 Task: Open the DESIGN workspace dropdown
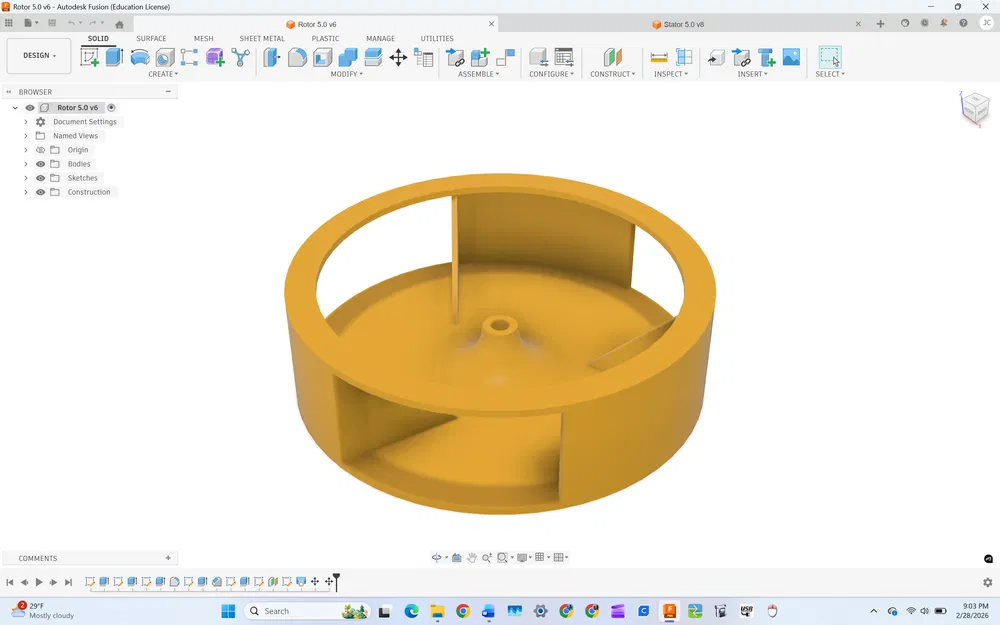39,55
